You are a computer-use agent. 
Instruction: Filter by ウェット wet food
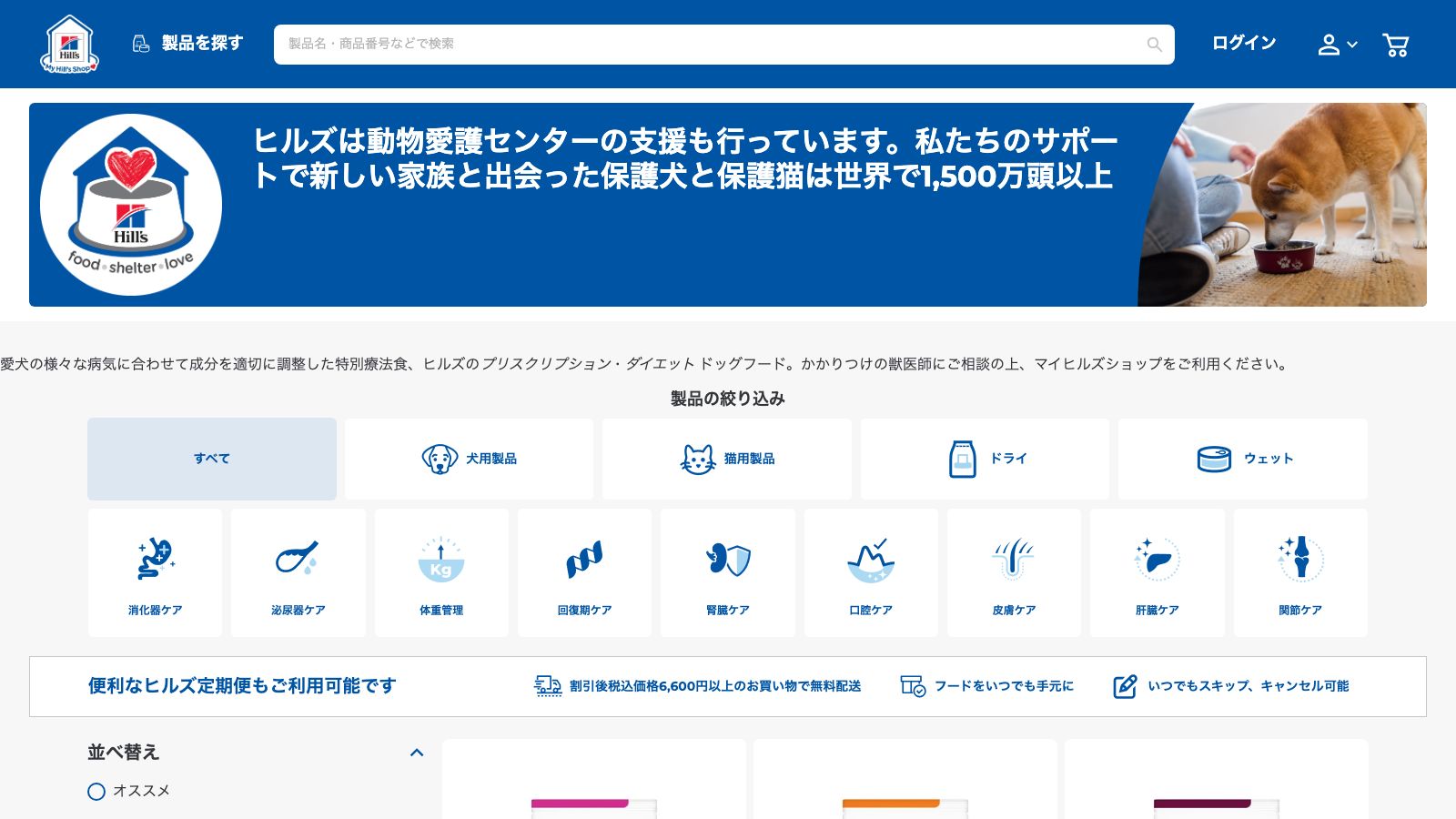(x=1242, y=459)
